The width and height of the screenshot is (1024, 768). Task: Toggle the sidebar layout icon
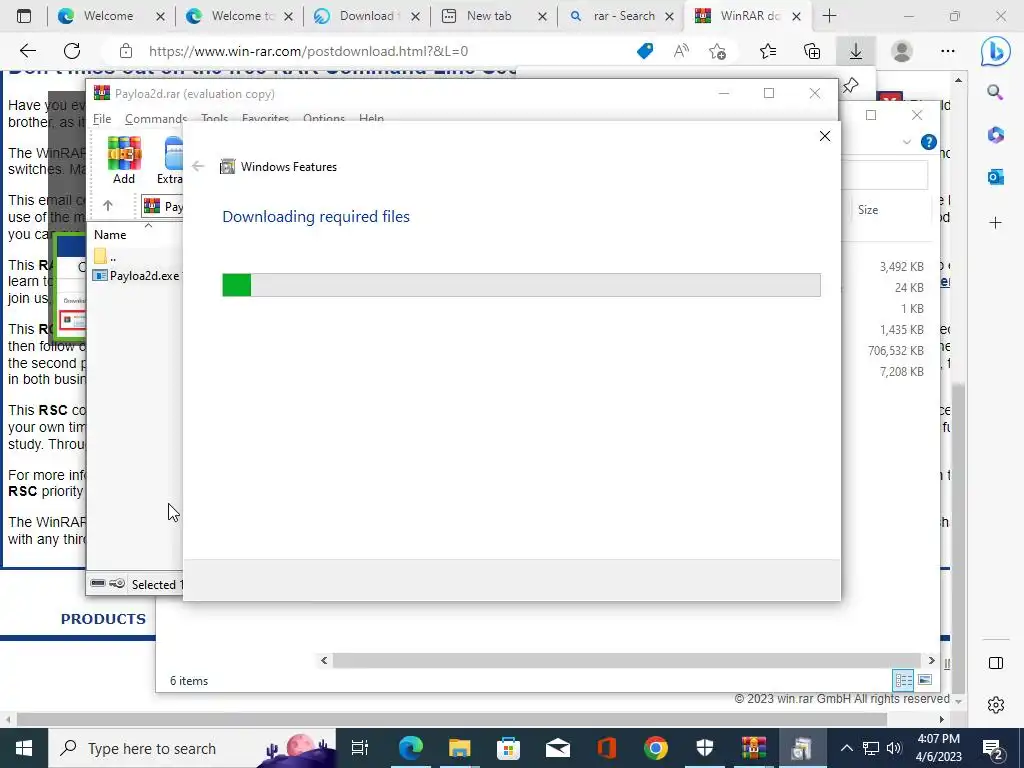pyautogui.click(x=996, y=663)
